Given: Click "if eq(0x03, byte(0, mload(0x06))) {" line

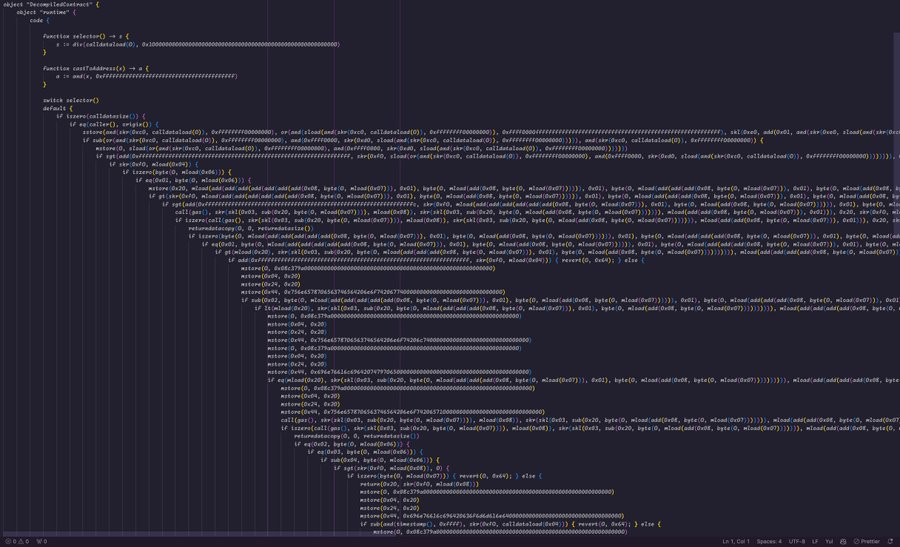Looking at the screenshot, I should (365, 452).
